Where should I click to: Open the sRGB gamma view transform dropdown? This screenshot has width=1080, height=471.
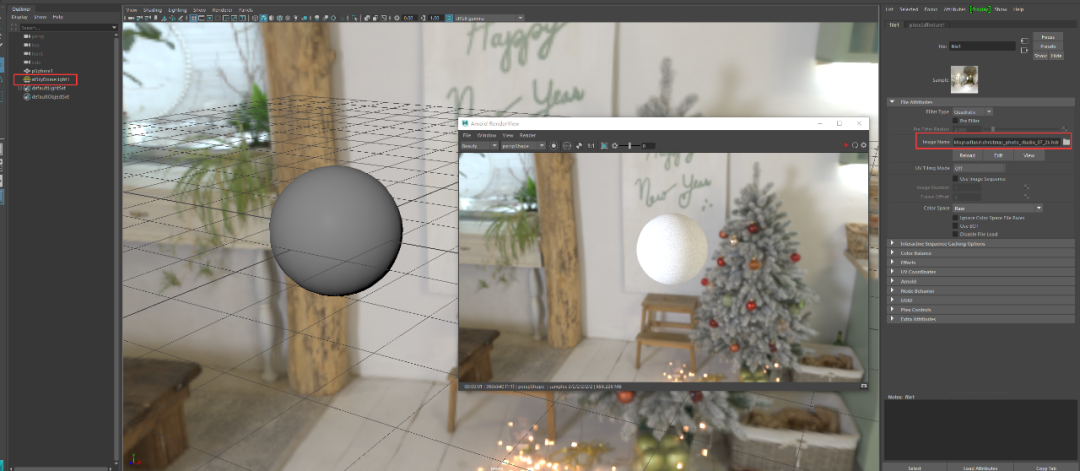489,17
